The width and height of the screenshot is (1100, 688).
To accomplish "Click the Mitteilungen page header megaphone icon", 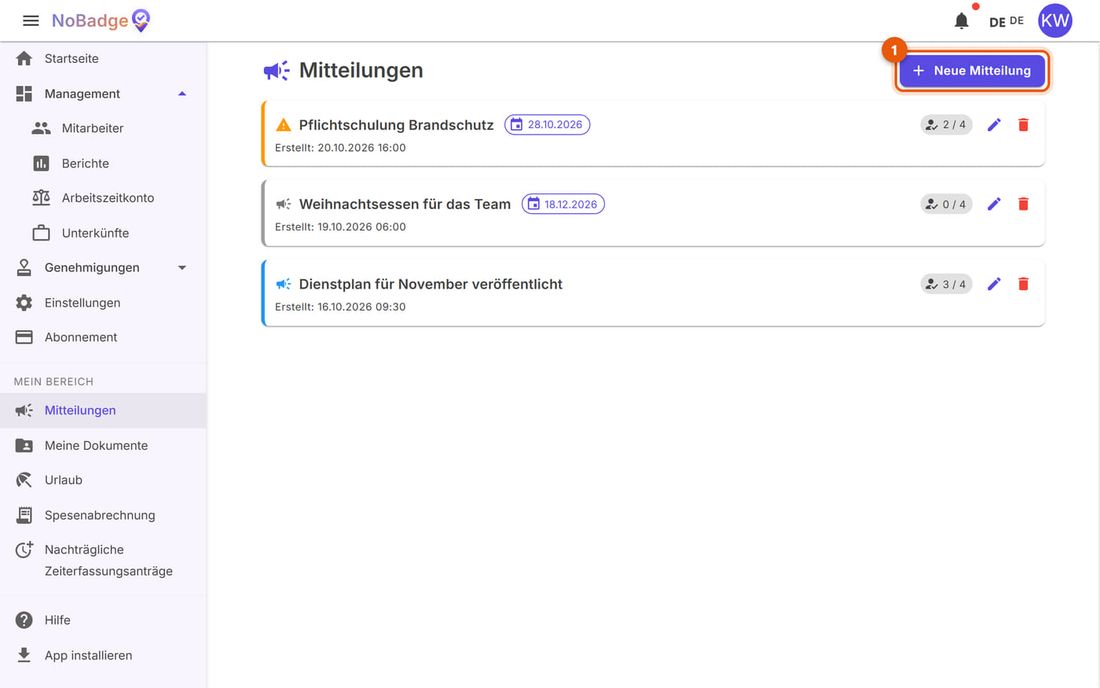I will click(x=276, y=70).
